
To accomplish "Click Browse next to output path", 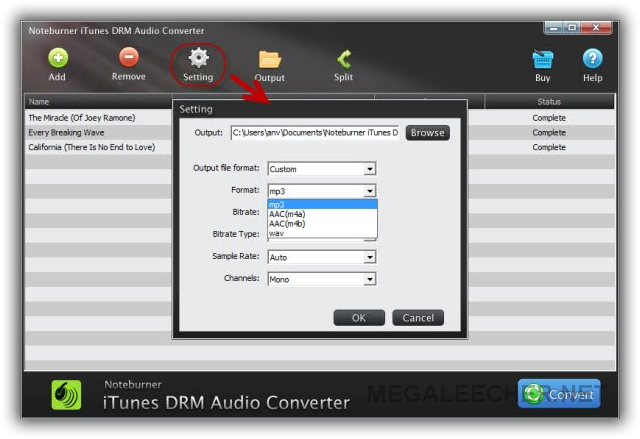I will pyautogui.click(x=428, y=133).
